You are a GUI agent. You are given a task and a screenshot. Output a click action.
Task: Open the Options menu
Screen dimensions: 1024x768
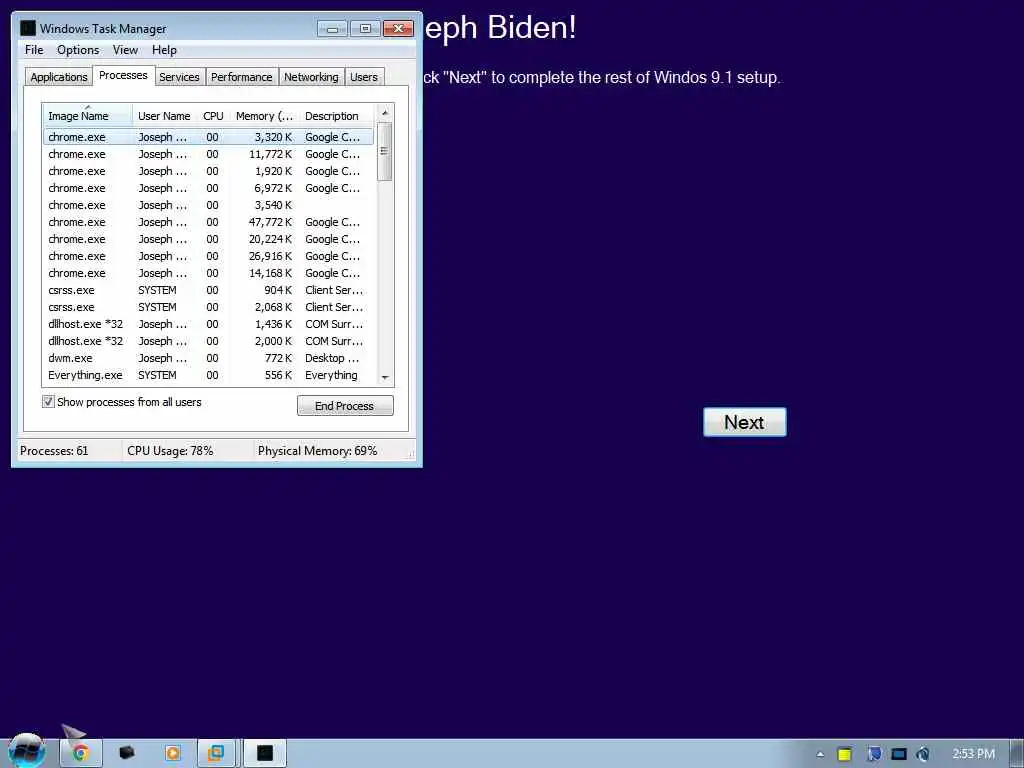78,50
